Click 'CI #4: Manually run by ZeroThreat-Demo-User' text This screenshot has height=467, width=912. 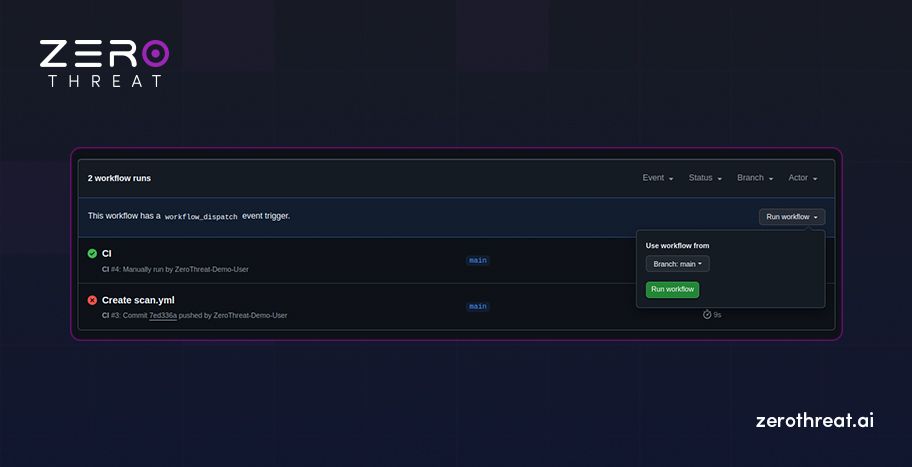[175, 269]
